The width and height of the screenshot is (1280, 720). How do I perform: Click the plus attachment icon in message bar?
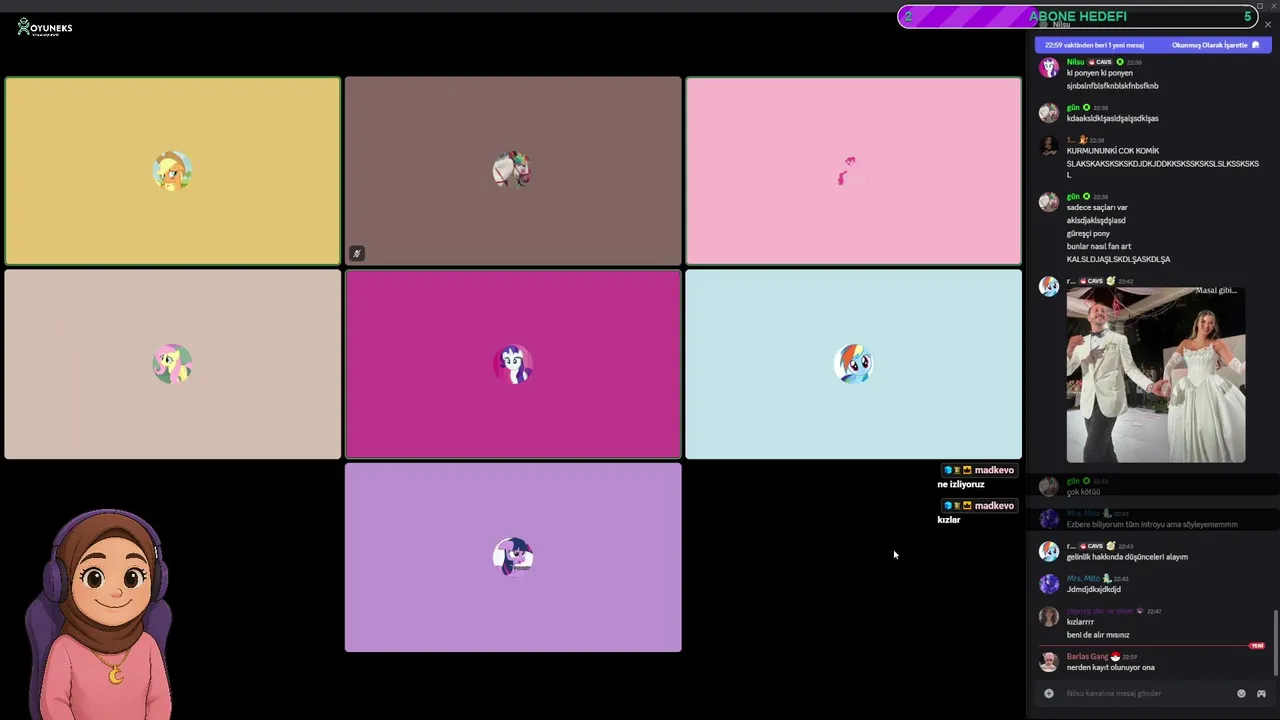(x=1048, y=693)
